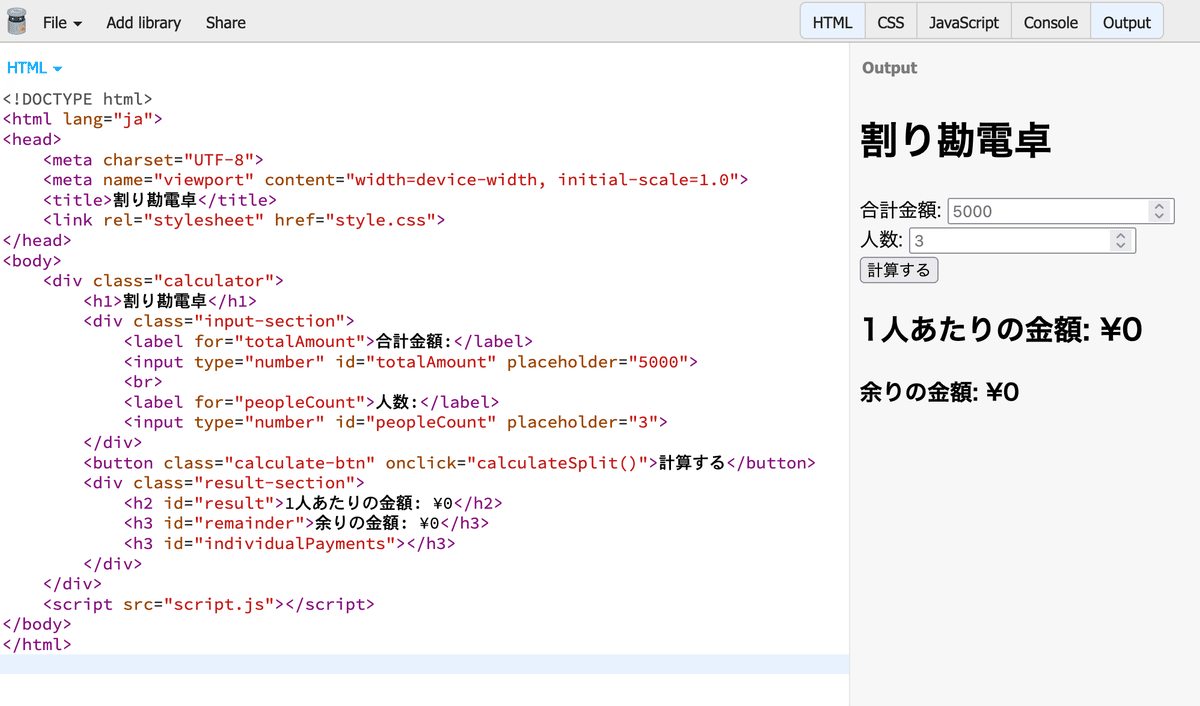Image resolution: width=1200 pixels, height=706 pixels.
Task: Click the input id="peopleCount" code line
Action: (395, 422)
